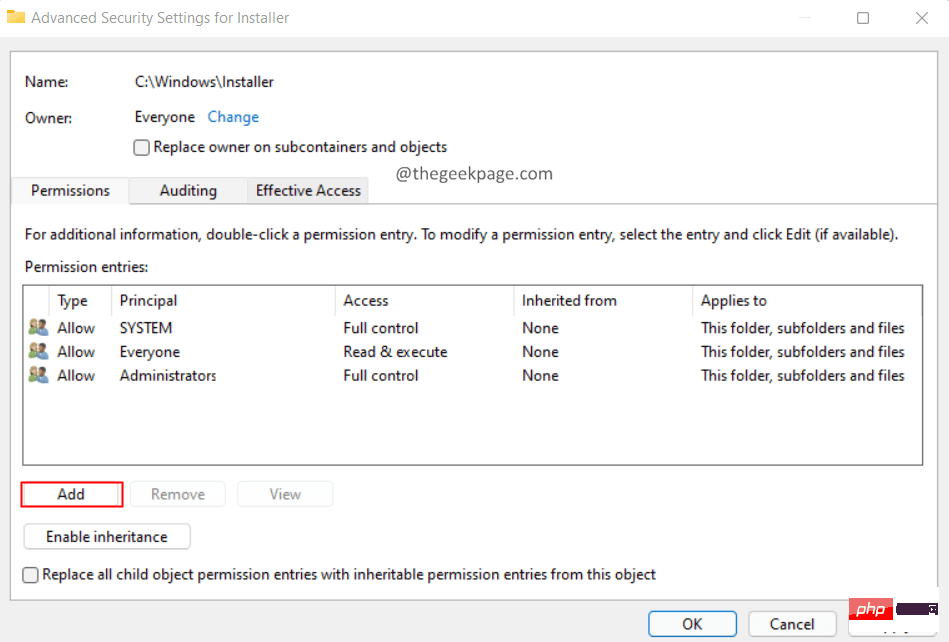
Task: Click the Enable inheritance button
Action: point(107,537)
